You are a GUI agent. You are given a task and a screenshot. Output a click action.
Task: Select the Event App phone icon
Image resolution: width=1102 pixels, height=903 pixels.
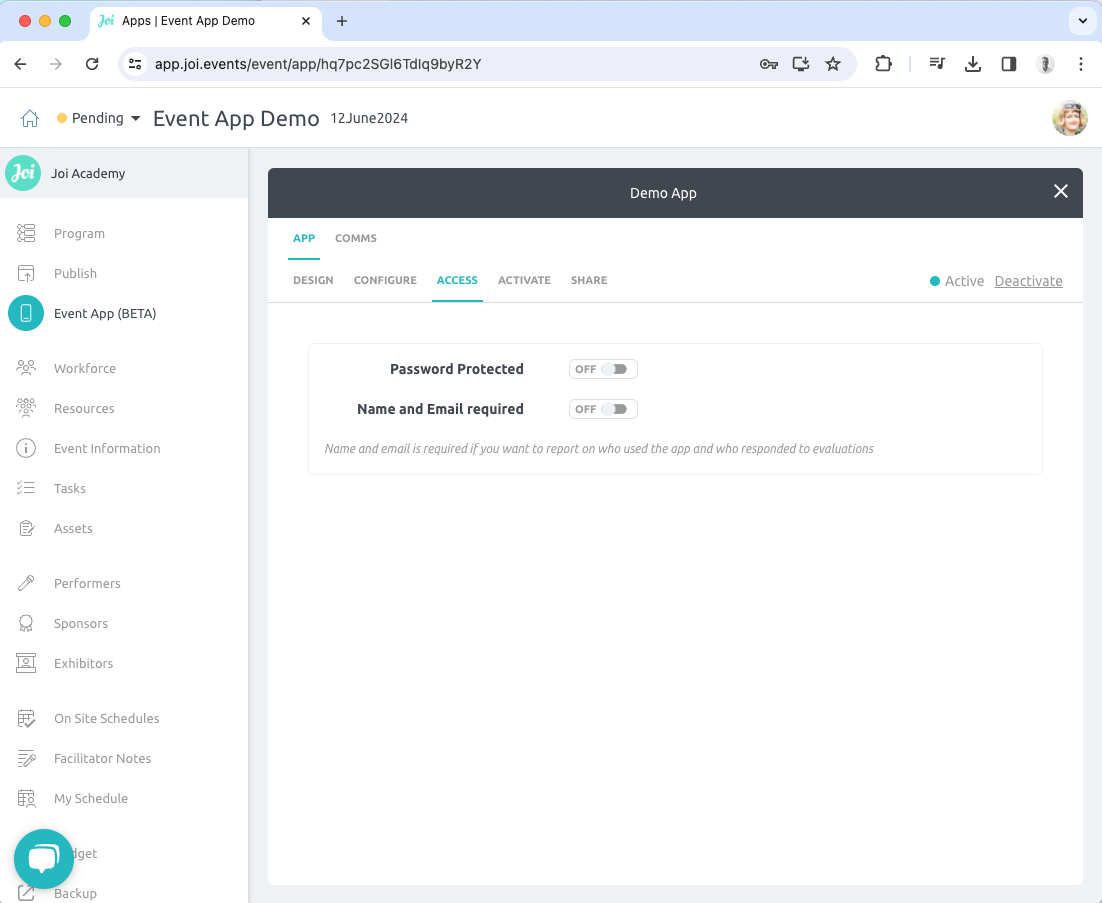click(26, 313)
